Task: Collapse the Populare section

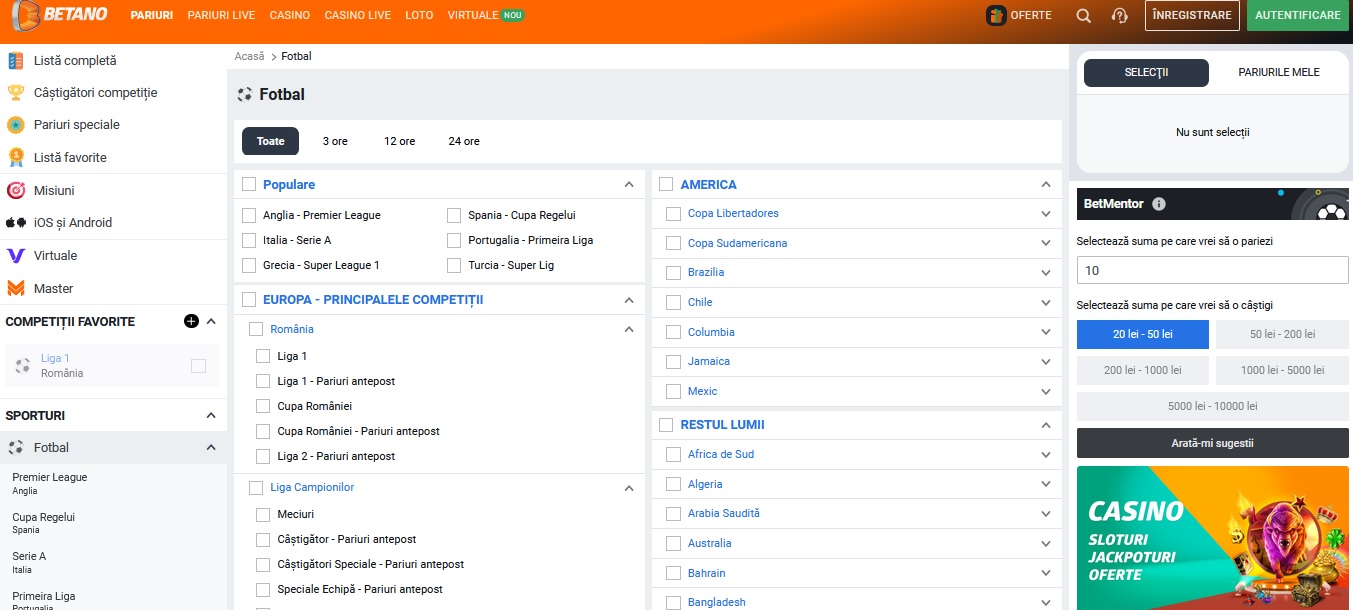Action: click(629, 184)
